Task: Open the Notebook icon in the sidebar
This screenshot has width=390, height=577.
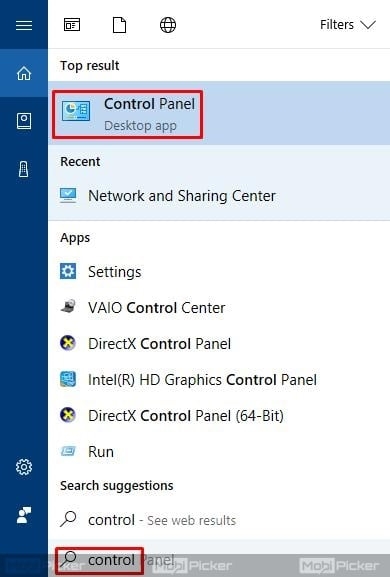Action: 24,121
